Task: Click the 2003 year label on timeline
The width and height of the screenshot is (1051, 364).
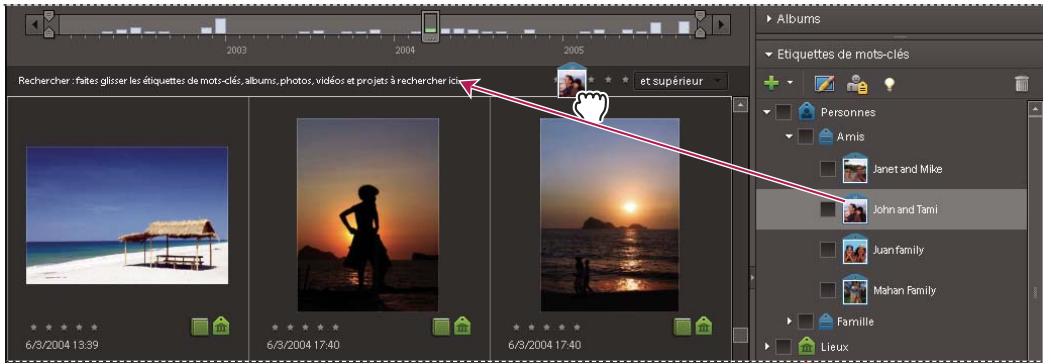Action: pyautogui.click(x=237, y=50)
